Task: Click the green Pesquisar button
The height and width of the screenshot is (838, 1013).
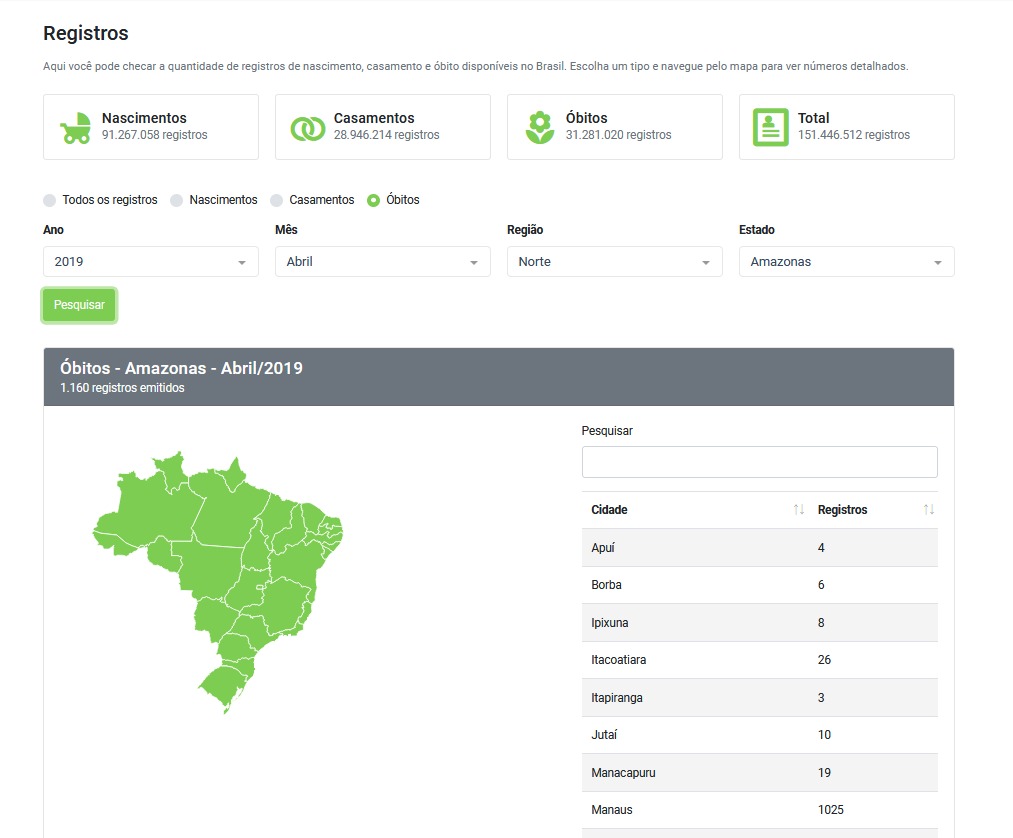Action: pyautogui.click(x=79, y=305)
